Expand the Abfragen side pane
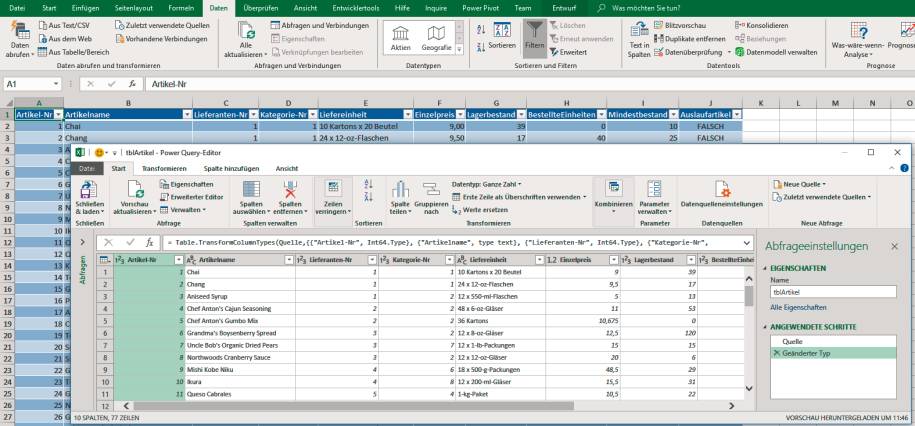This screenshot has height=426, width=915. tap(82, 242)
